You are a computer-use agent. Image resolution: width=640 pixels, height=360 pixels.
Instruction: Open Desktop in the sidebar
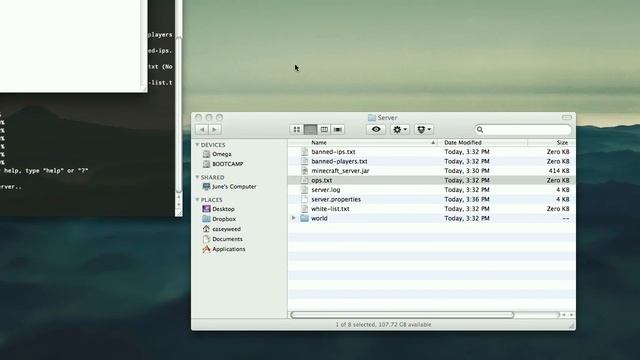click(219, 209)
